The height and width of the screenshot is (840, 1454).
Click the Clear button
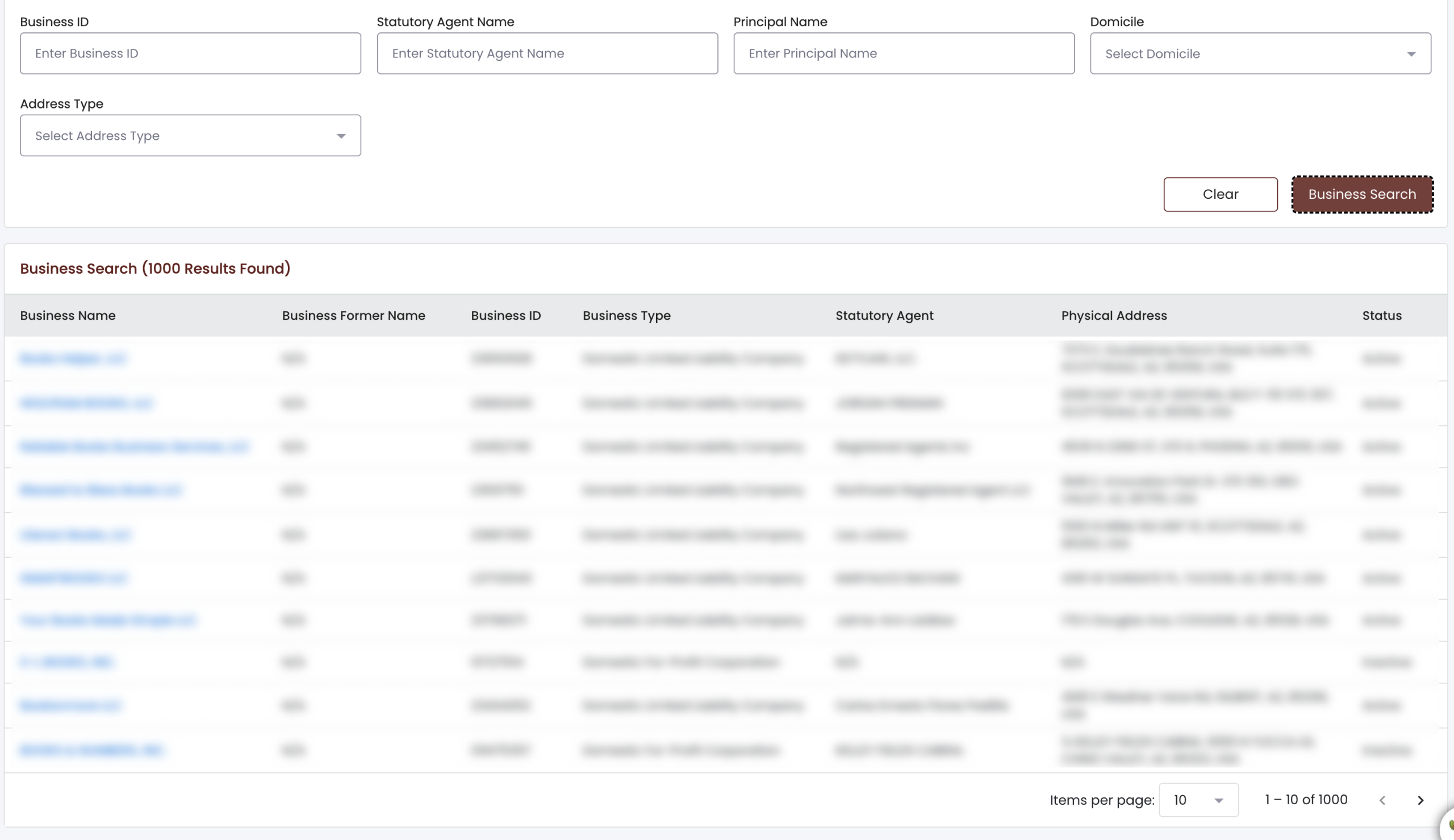pos(1221,194)
